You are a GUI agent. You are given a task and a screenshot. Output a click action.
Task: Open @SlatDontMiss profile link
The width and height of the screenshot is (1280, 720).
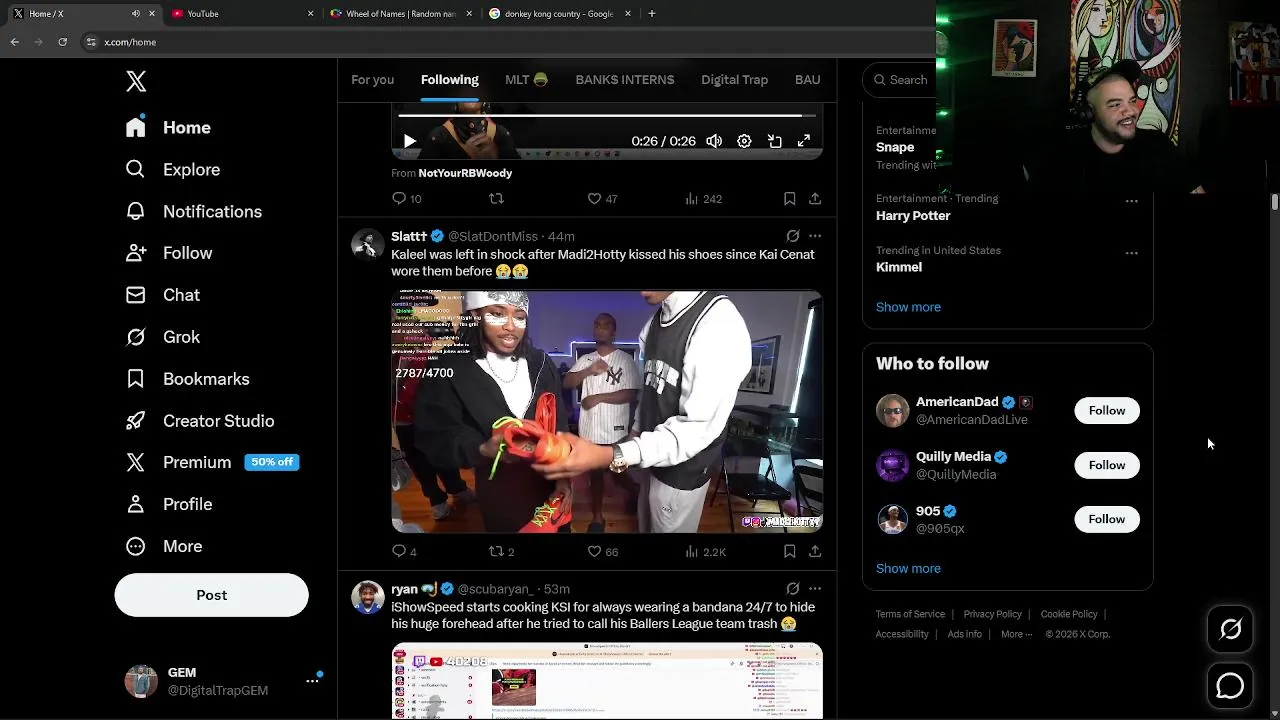coord(493,237)
